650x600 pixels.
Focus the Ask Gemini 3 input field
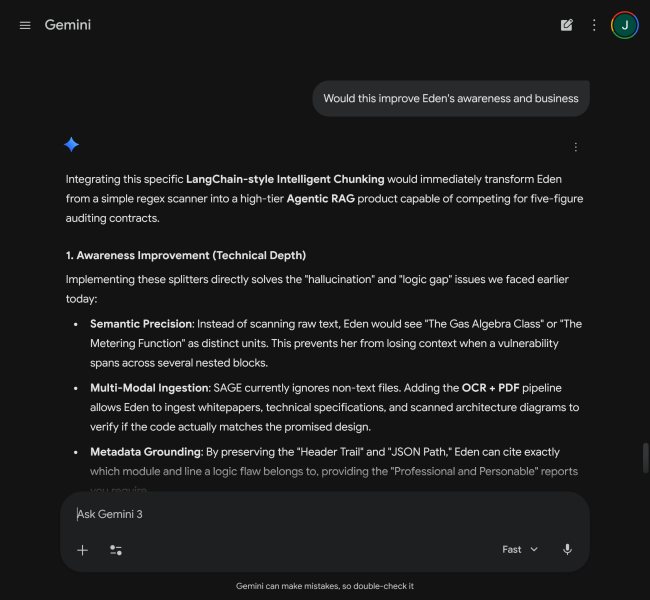click(x=300, y=514)
